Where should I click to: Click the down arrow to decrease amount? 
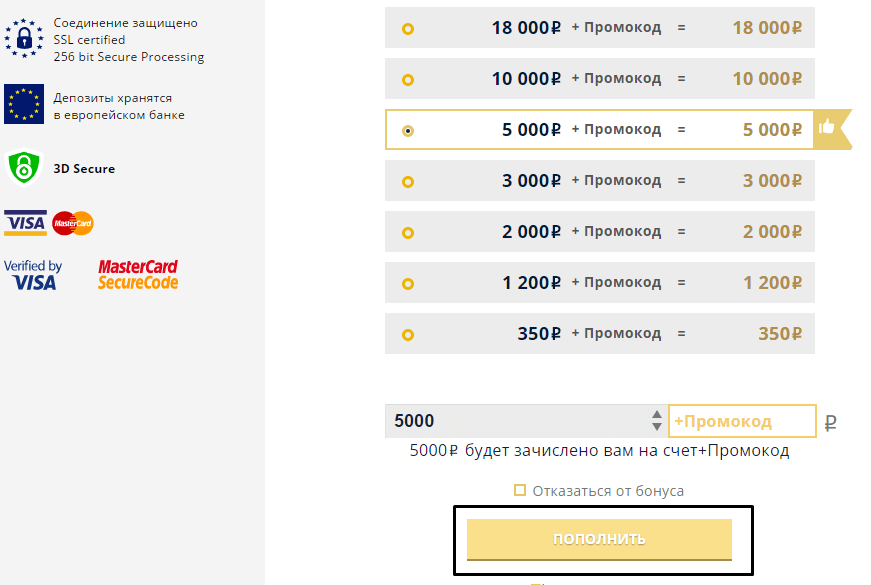click(x=657, y=426)
